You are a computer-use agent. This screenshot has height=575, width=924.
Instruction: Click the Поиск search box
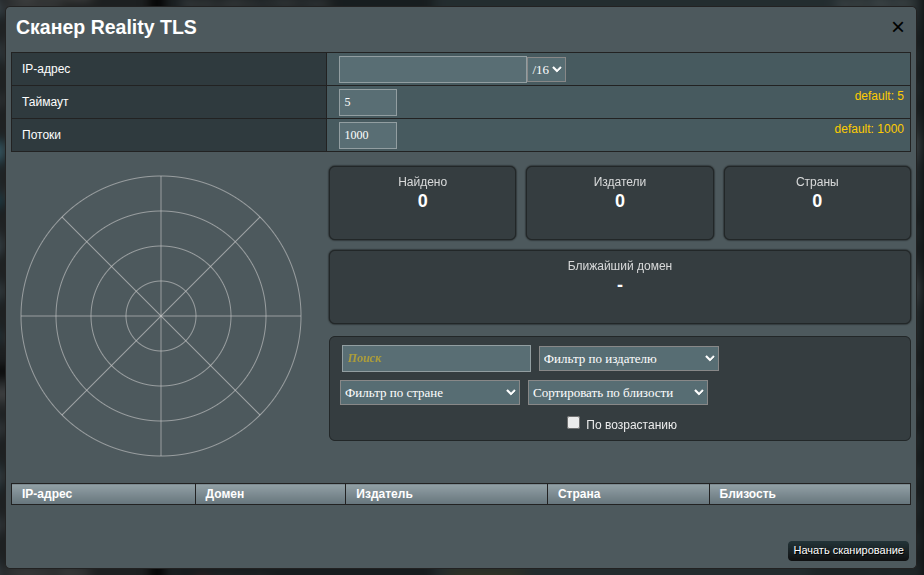click(x=436, y=358)
